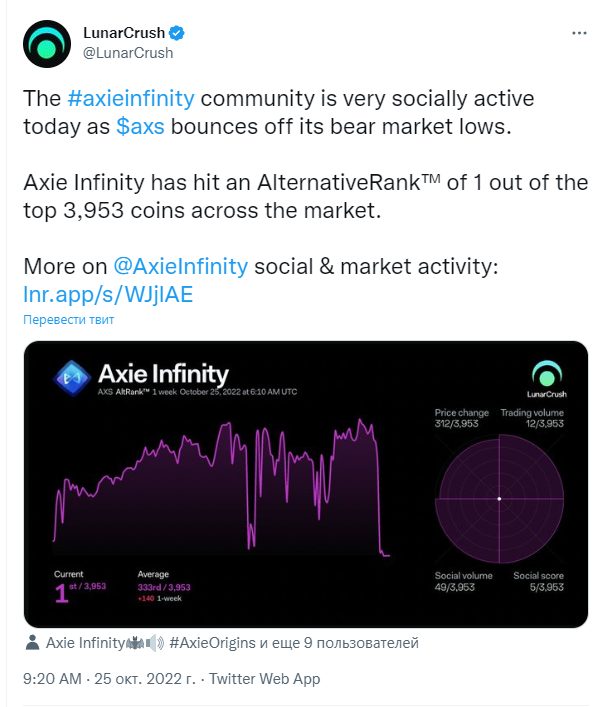Click the blue verified badge
The width and height of the screenshot is (604, 707).
(177, 33)
